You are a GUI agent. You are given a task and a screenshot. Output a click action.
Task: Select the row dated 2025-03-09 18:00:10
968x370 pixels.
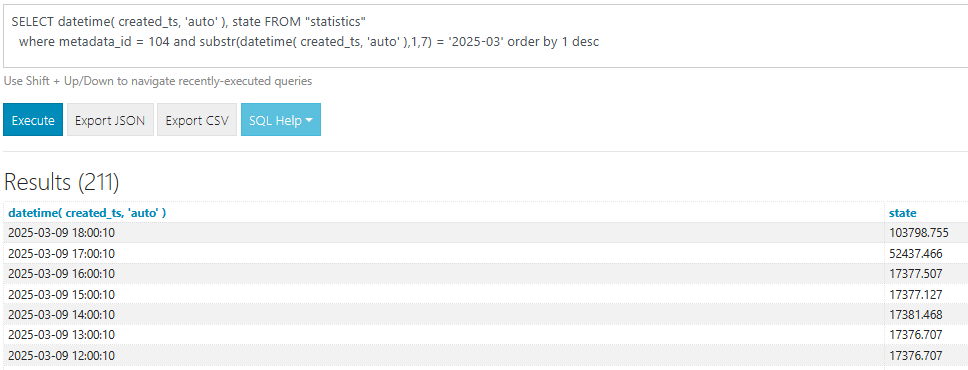tap(485, 233)
